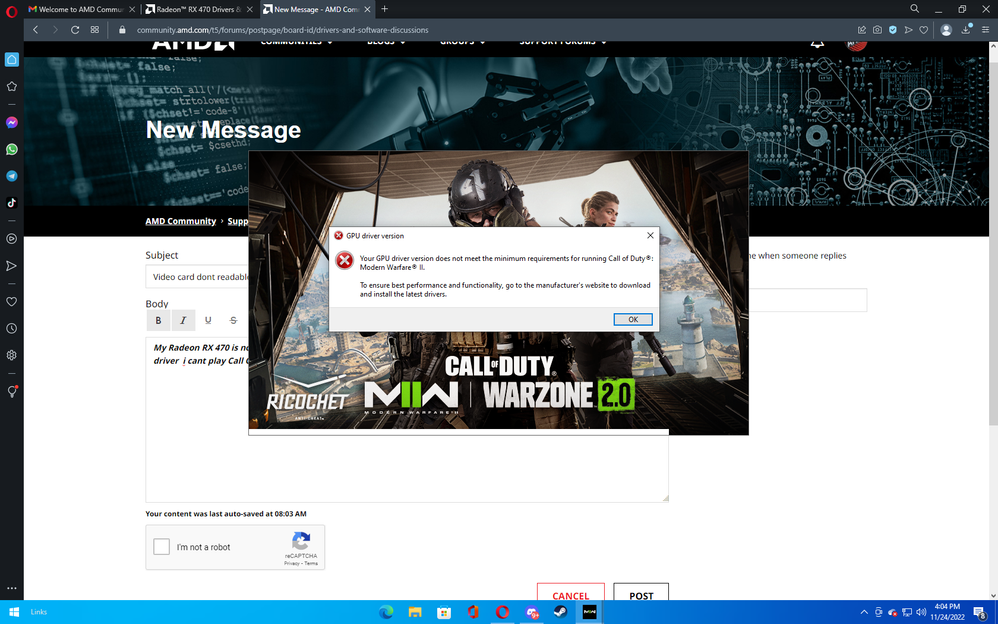Open a new tab with plus button
Screen dimensions: 998x624
384,9
